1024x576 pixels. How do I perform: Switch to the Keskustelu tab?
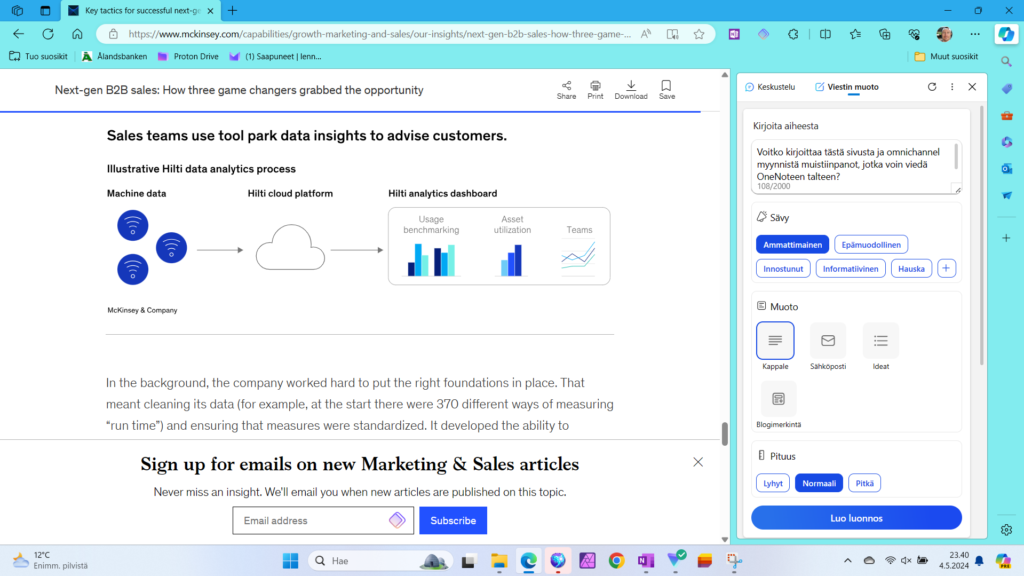click(771, 87)
